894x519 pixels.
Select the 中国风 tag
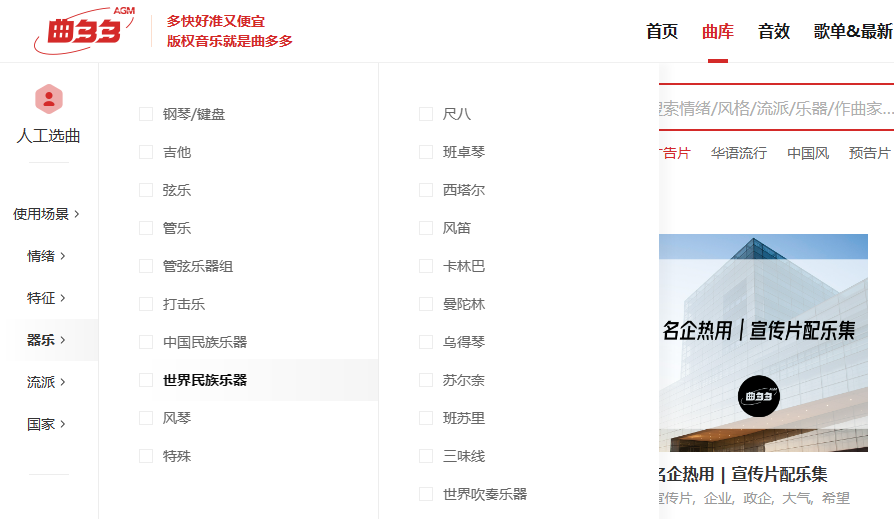[808, 153]
